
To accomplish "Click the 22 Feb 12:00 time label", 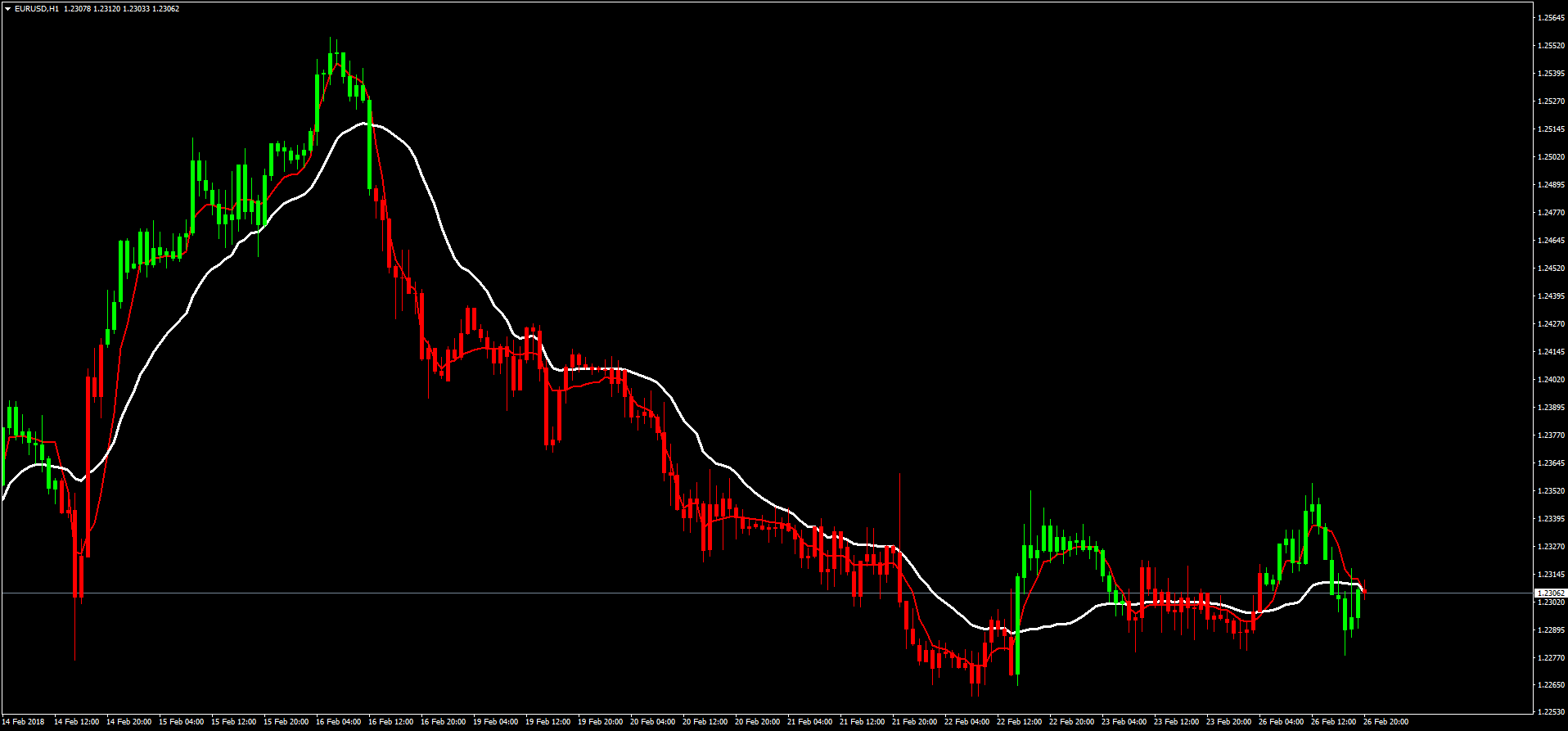I will click(1019, 722).
